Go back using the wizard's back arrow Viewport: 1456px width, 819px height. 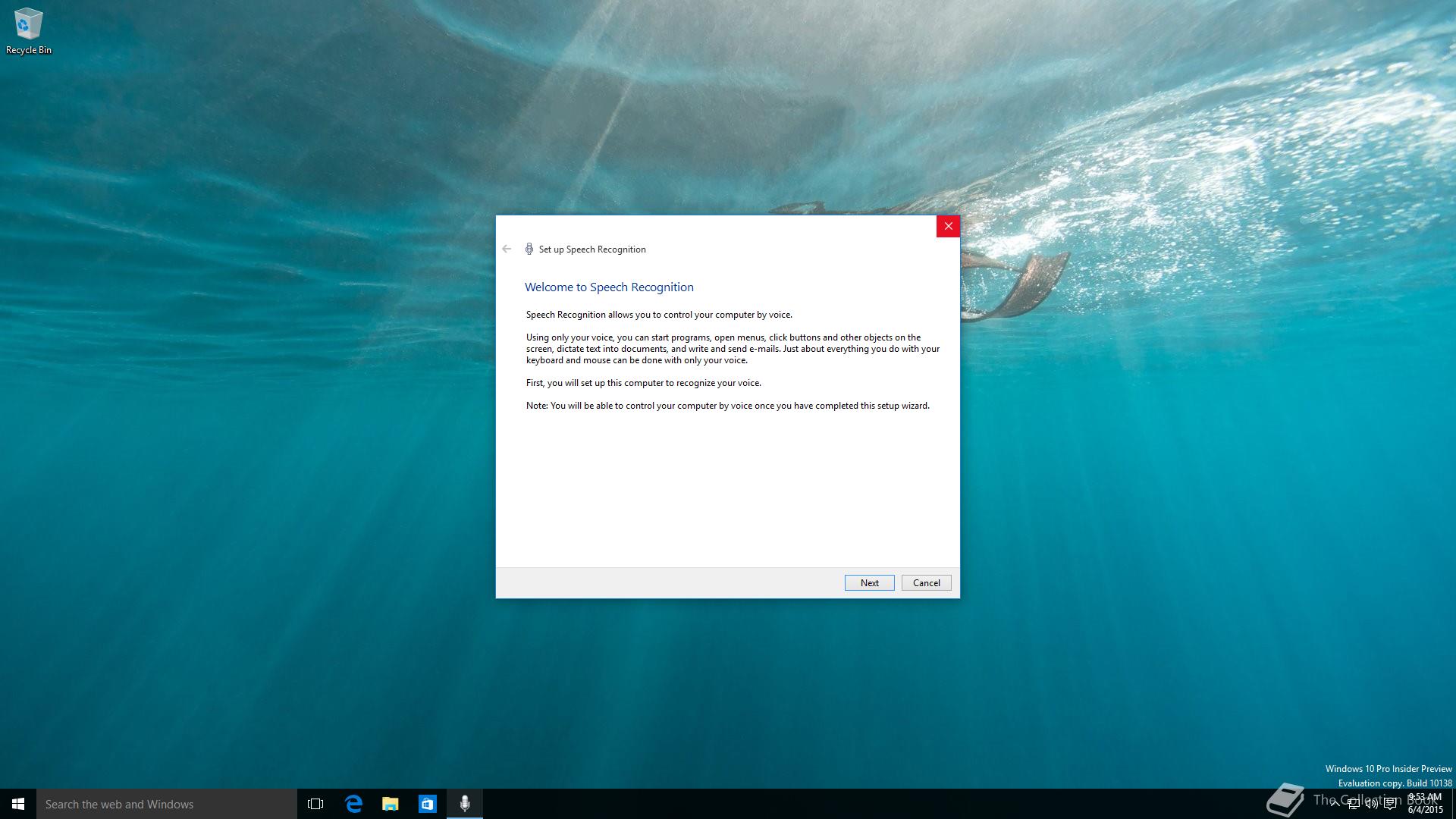tap(507, 249)
